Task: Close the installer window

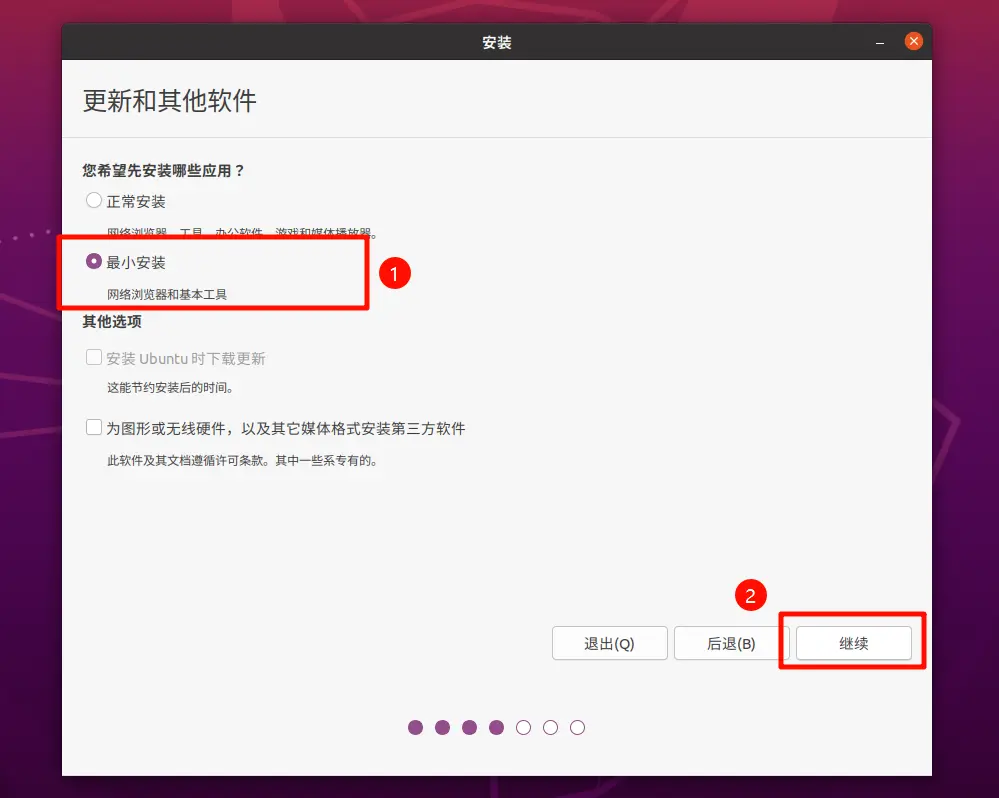Action: coord(914,41)
